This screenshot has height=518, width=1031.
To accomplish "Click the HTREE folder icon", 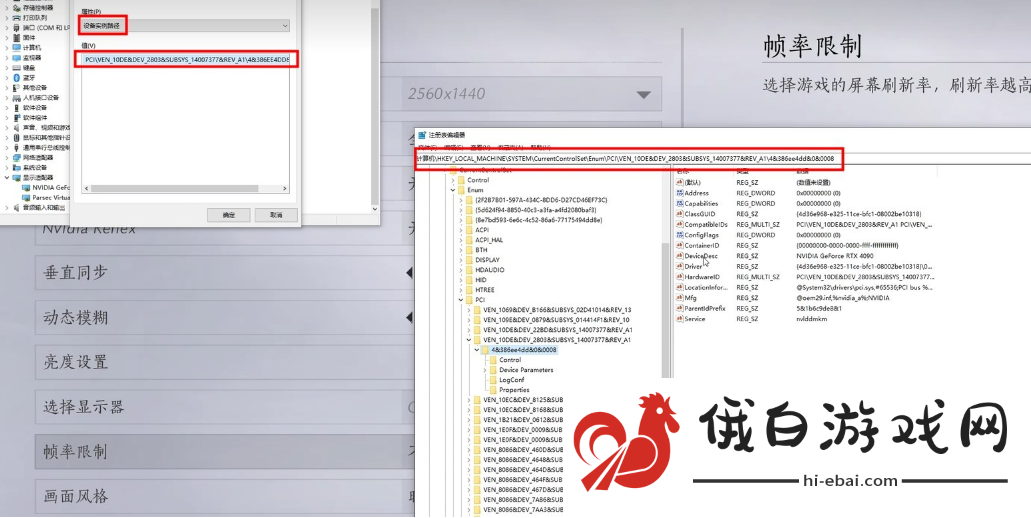I will 469,290.
